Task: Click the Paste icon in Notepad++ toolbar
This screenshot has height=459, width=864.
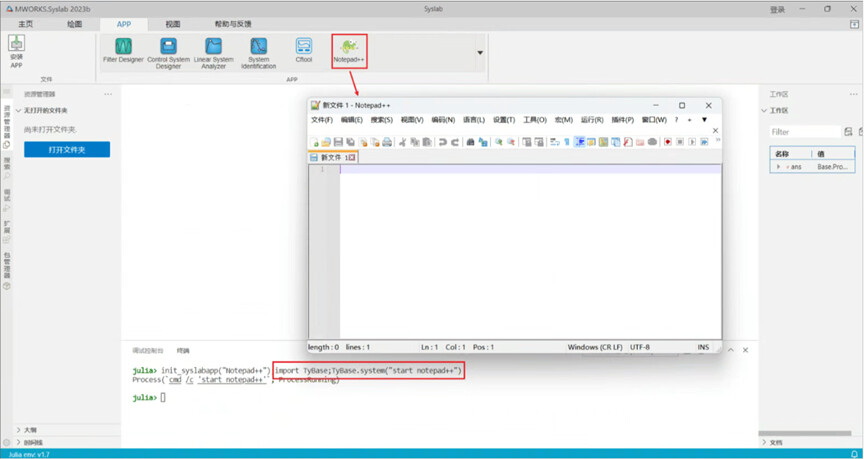Action: click(427, 142)
